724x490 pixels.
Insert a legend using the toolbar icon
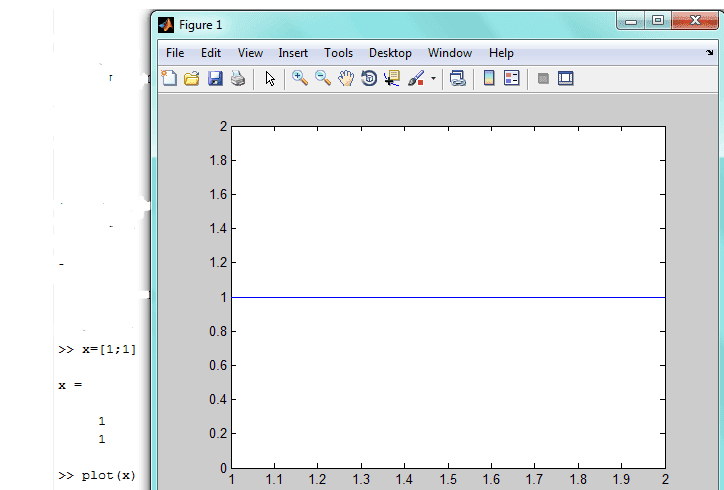[x=512, y=78]
